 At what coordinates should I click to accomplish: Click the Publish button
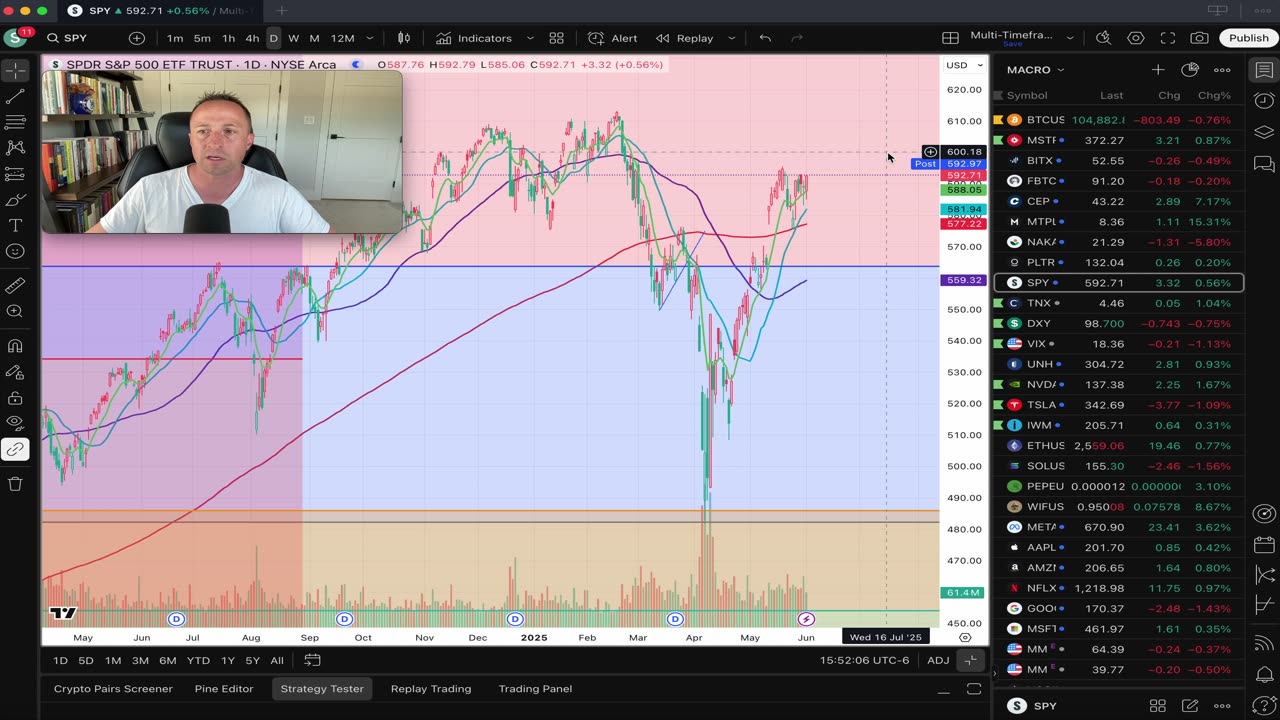(x=1249, y=38)
